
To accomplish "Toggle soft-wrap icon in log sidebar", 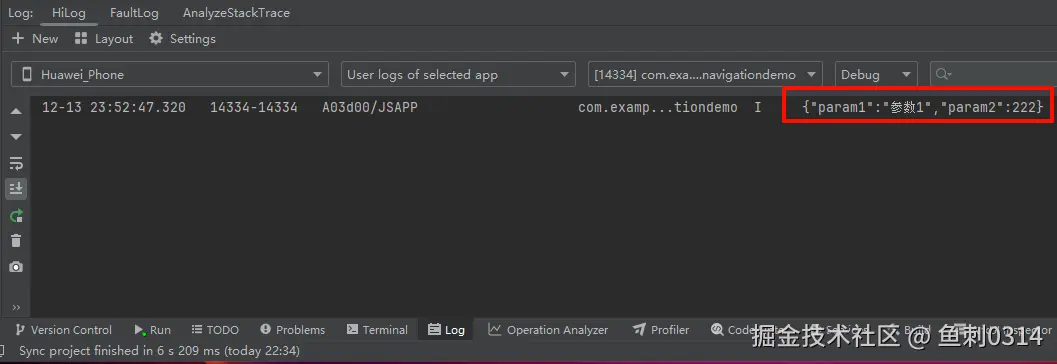I will [x=16, y=163].
